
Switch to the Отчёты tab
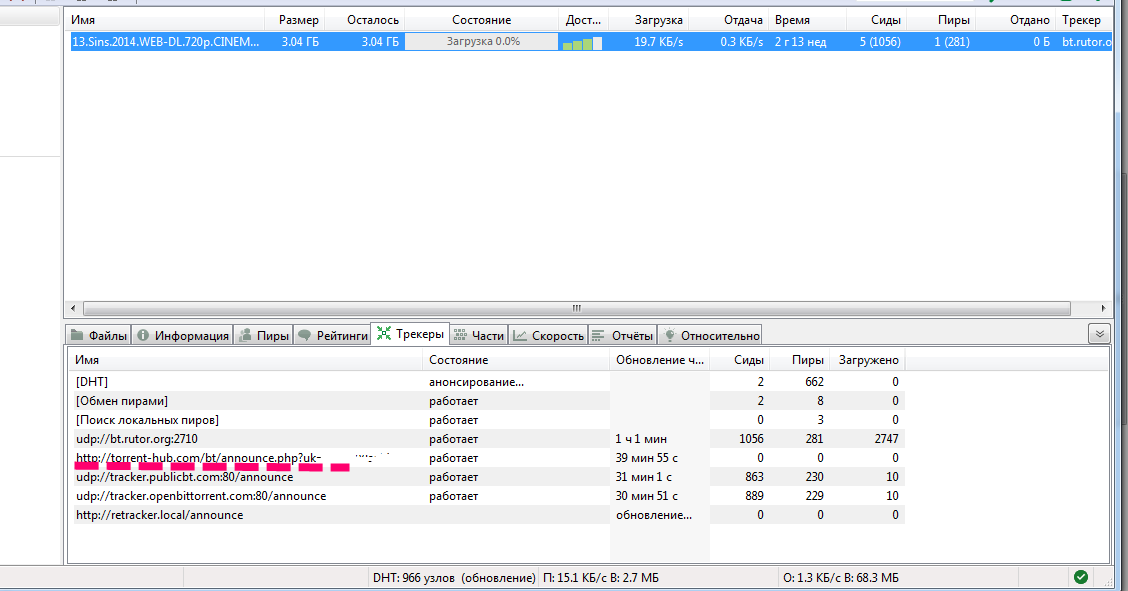[x=622, y=336]
